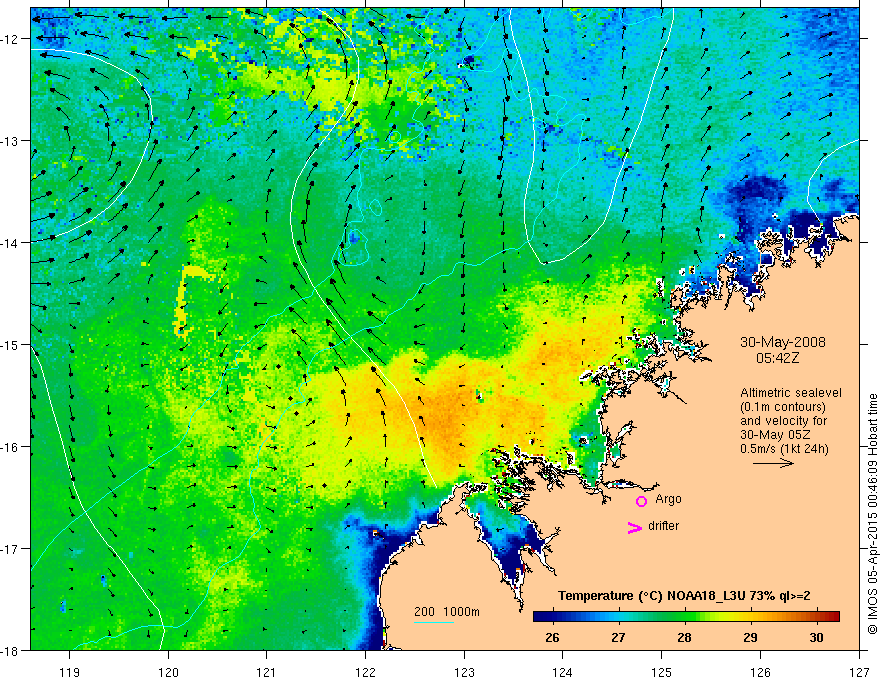Image resolution: width=880 pixels, height=680 pixels.
Task: Click the '05:42Z' time label
Action: pyautogui.click(x=777, y=358)
